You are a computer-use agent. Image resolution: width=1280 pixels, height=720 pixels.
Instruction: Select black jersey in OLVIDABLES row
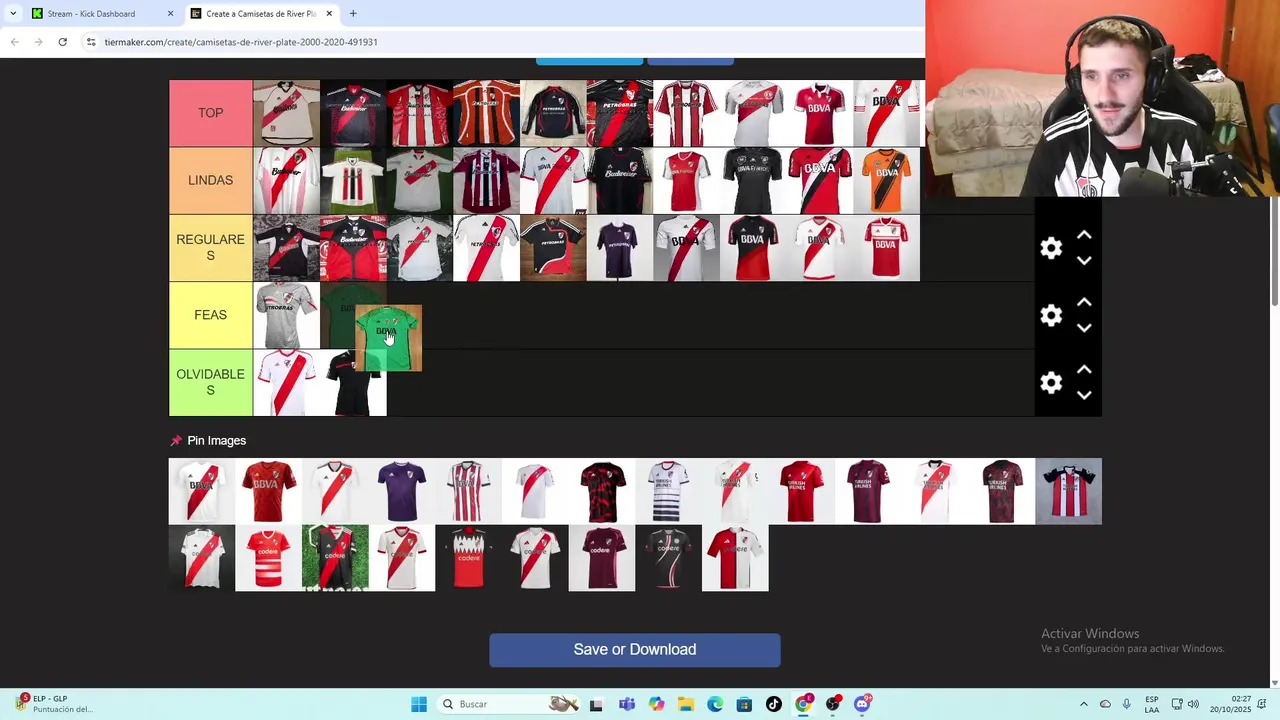[x=353, y=385]
